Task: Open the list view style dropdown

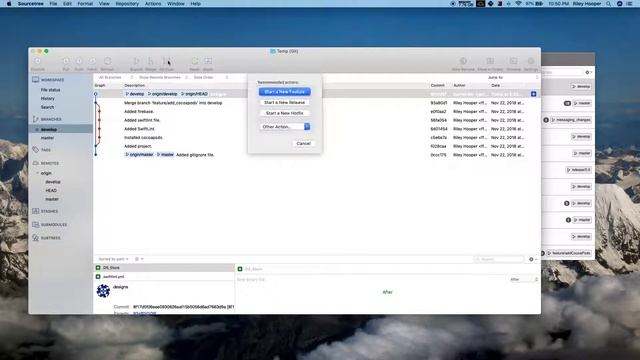Action: click(139, 259)
